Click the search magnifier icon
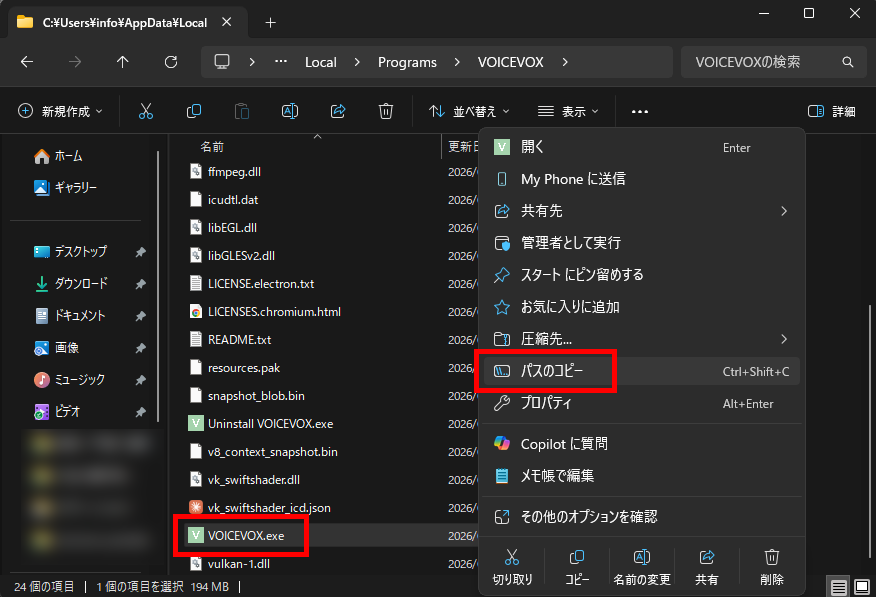This screenshot has width=876, height=597. pyautogui.click(x=848, y=62)
